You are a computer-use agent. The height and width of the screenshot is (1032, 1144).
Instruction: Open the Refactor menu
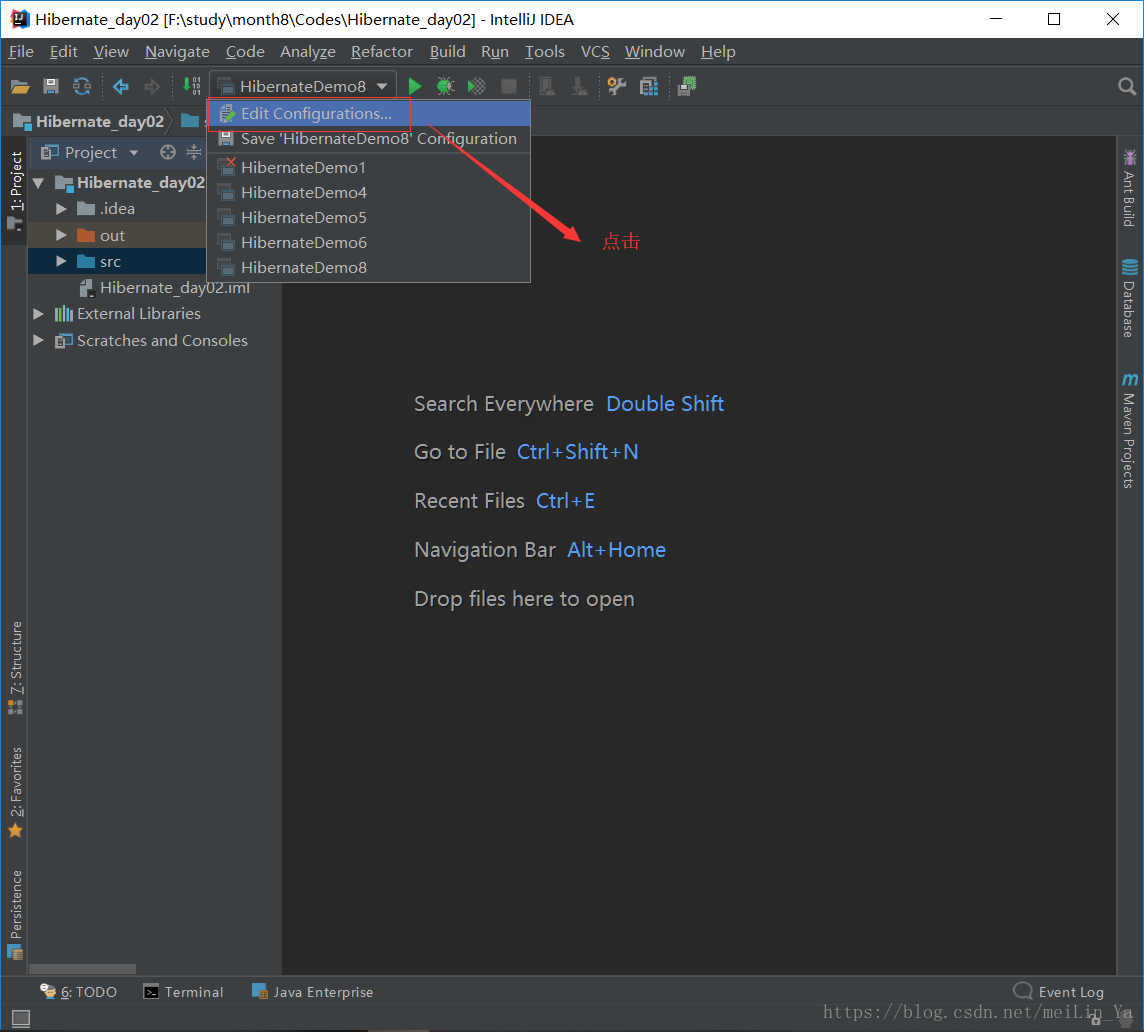point(382,52)
